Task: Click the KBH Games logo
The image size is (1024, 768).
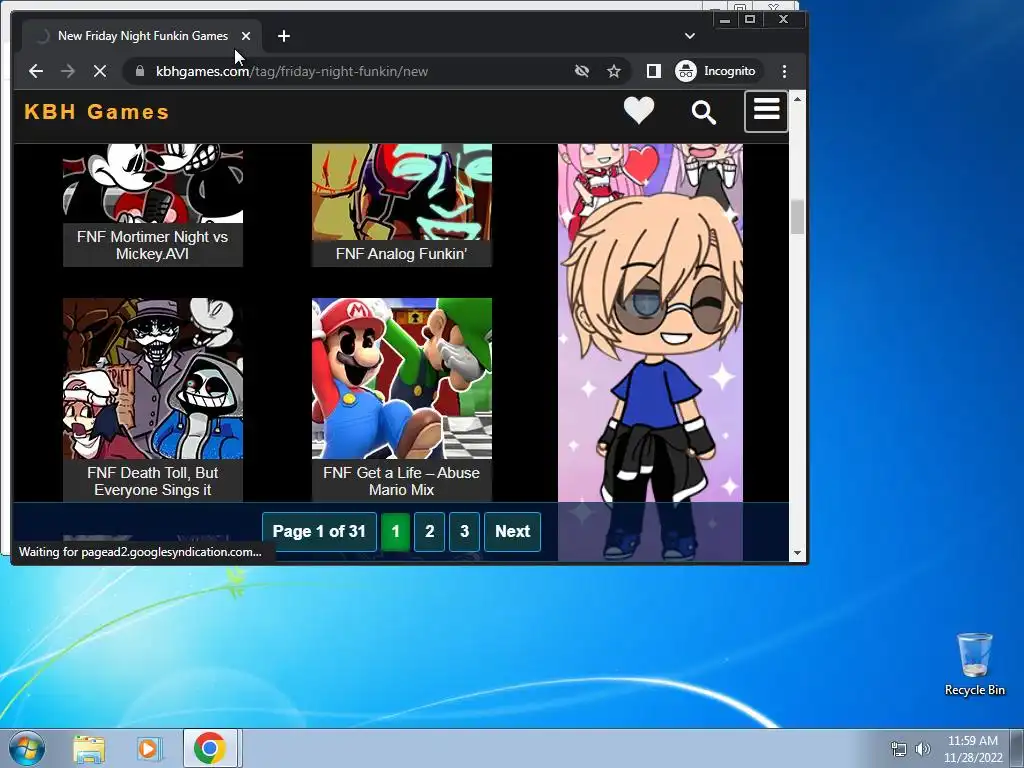Action: click(97, 112)
